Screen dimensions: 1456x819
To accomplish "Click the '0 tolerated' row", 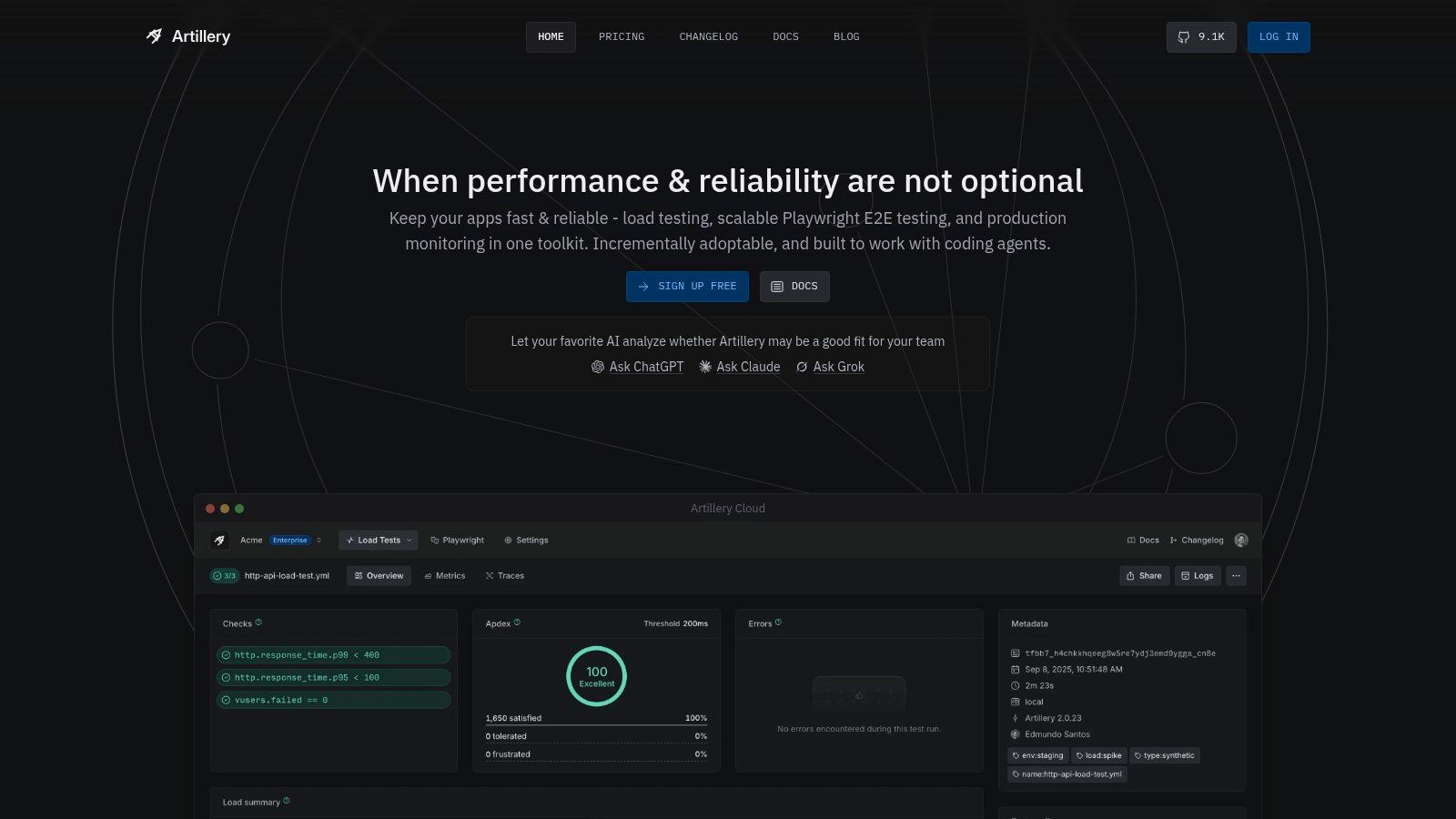I will click(596, 736).
